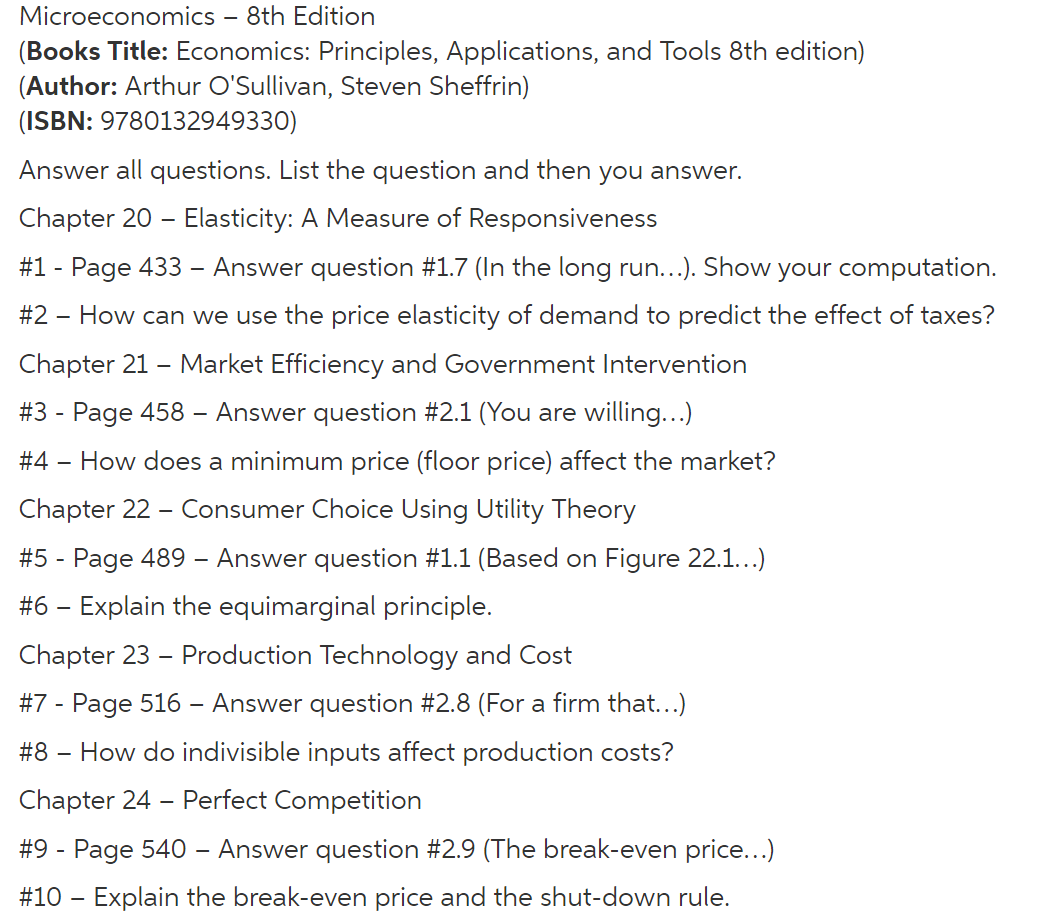Click the 'Microeconomics – 8th Edition' title line
This screenshot has width=1039, height=918.
[197, 17]
